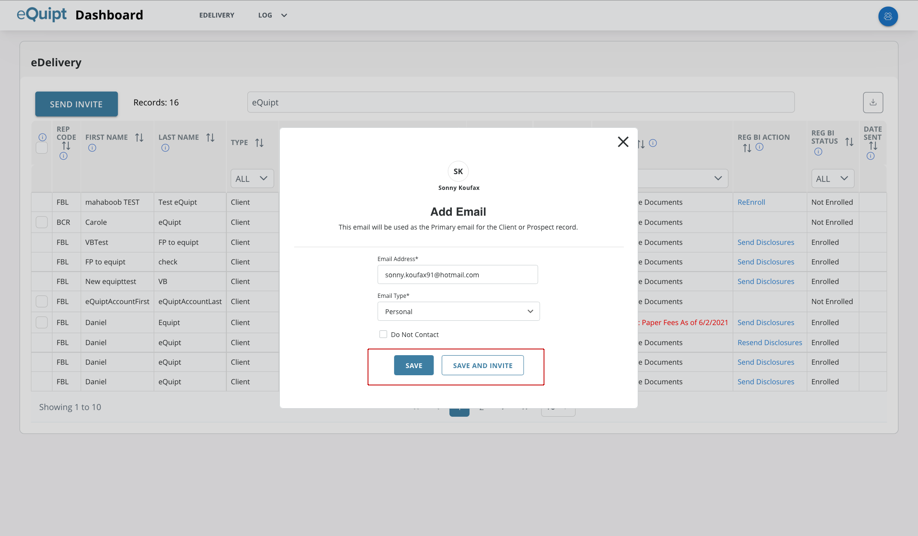Close the Add Email dialog
The width and height of the screenshot is (918, 536).
[623, 142]
